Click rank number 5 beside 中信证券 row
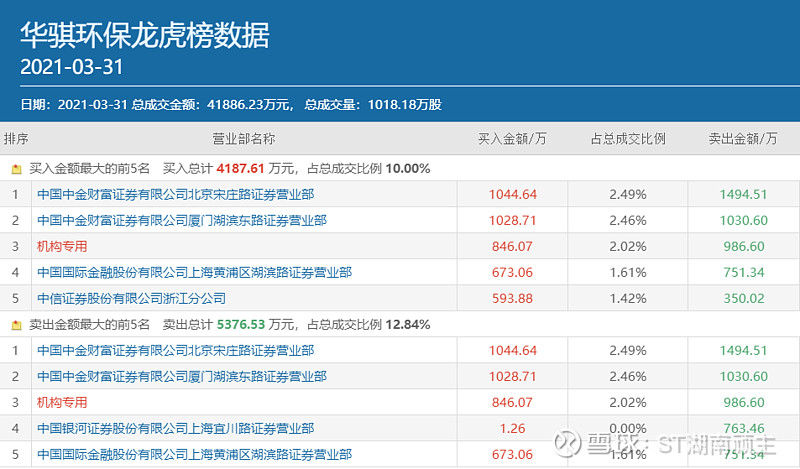The image size is (800, 469). pyautogui.click(x=15, y=299)
